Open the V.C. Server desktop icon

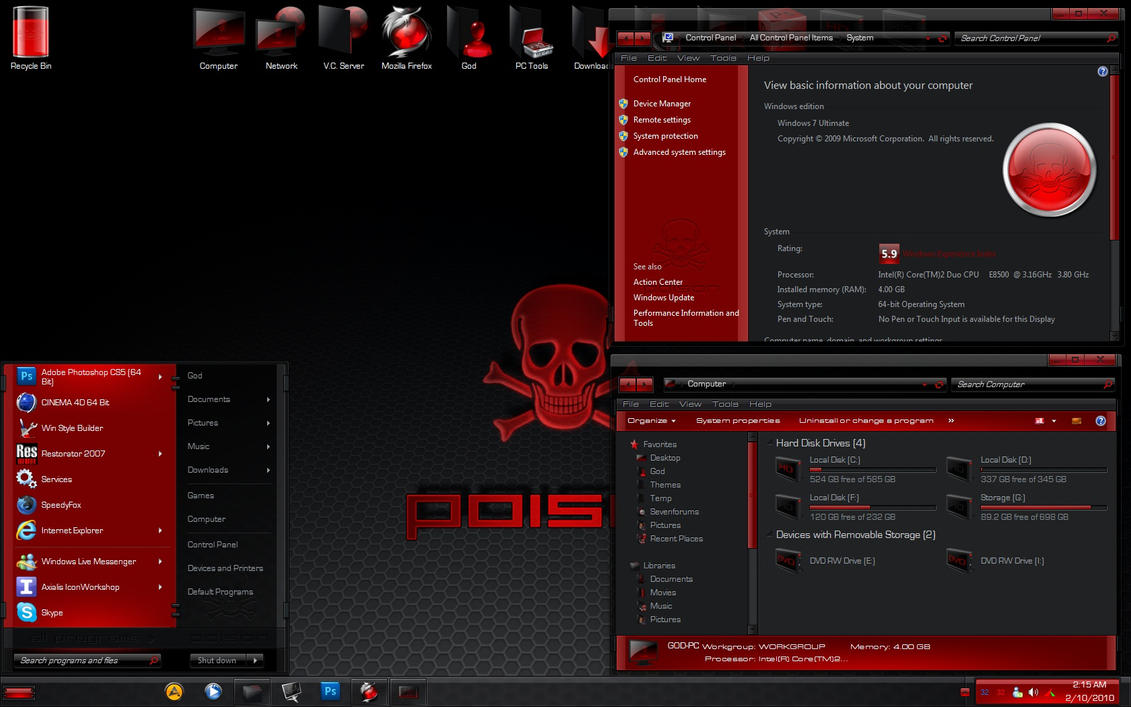[x=343, y=38]
